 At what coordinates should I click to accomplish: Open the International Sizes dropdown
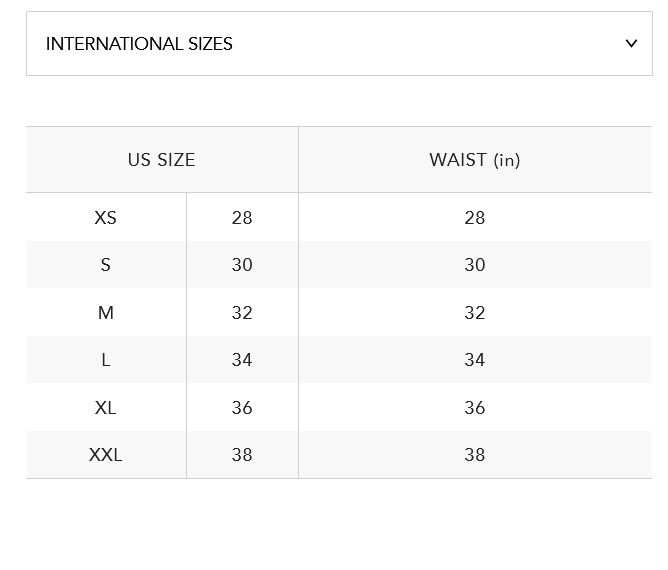[339, 43]
